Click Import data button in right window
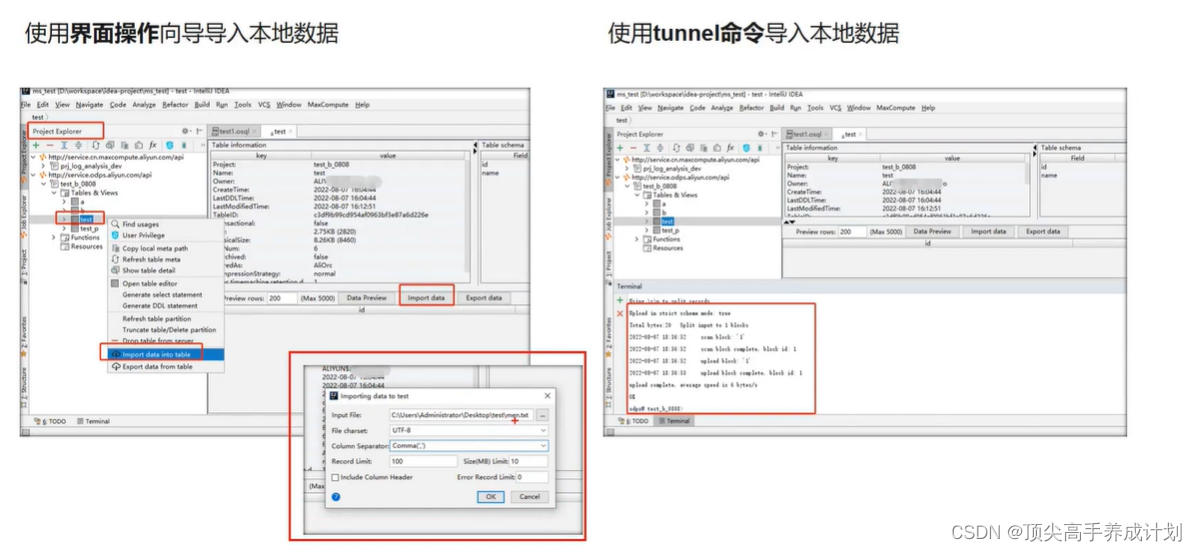Image resolution: width=1197 pixels, height=551 pixels. 988,231
